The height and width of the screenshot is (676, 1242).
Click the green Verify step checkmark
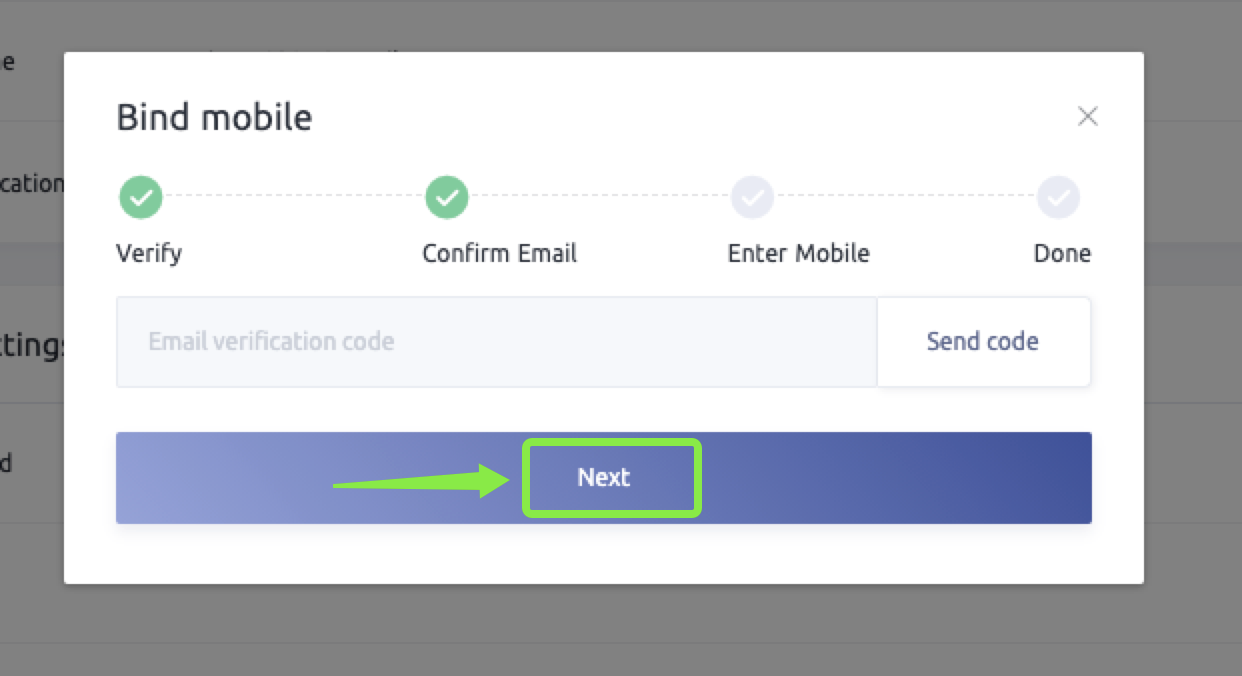(141, 197)
